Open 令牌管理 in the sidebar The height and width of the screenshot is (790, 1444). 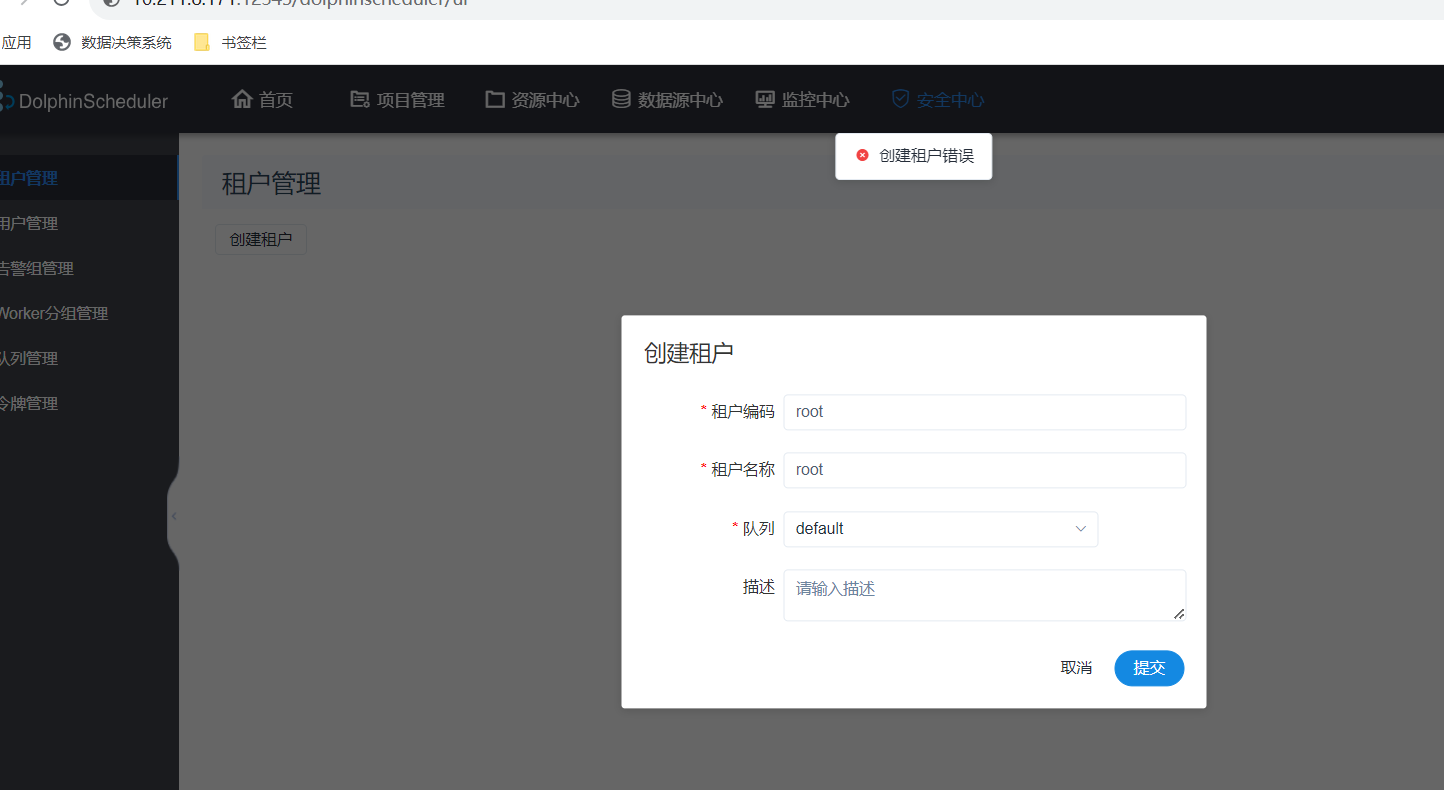(x=28, y=403)
